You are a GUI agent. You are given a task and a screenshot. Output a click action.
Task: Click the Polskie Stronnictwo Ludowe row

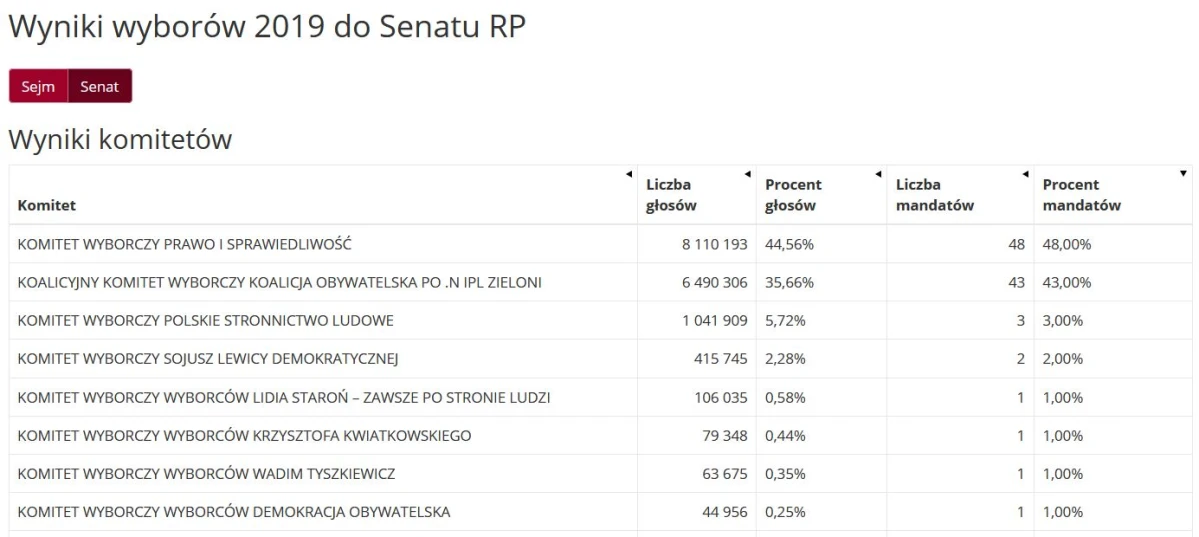point(600,321)
